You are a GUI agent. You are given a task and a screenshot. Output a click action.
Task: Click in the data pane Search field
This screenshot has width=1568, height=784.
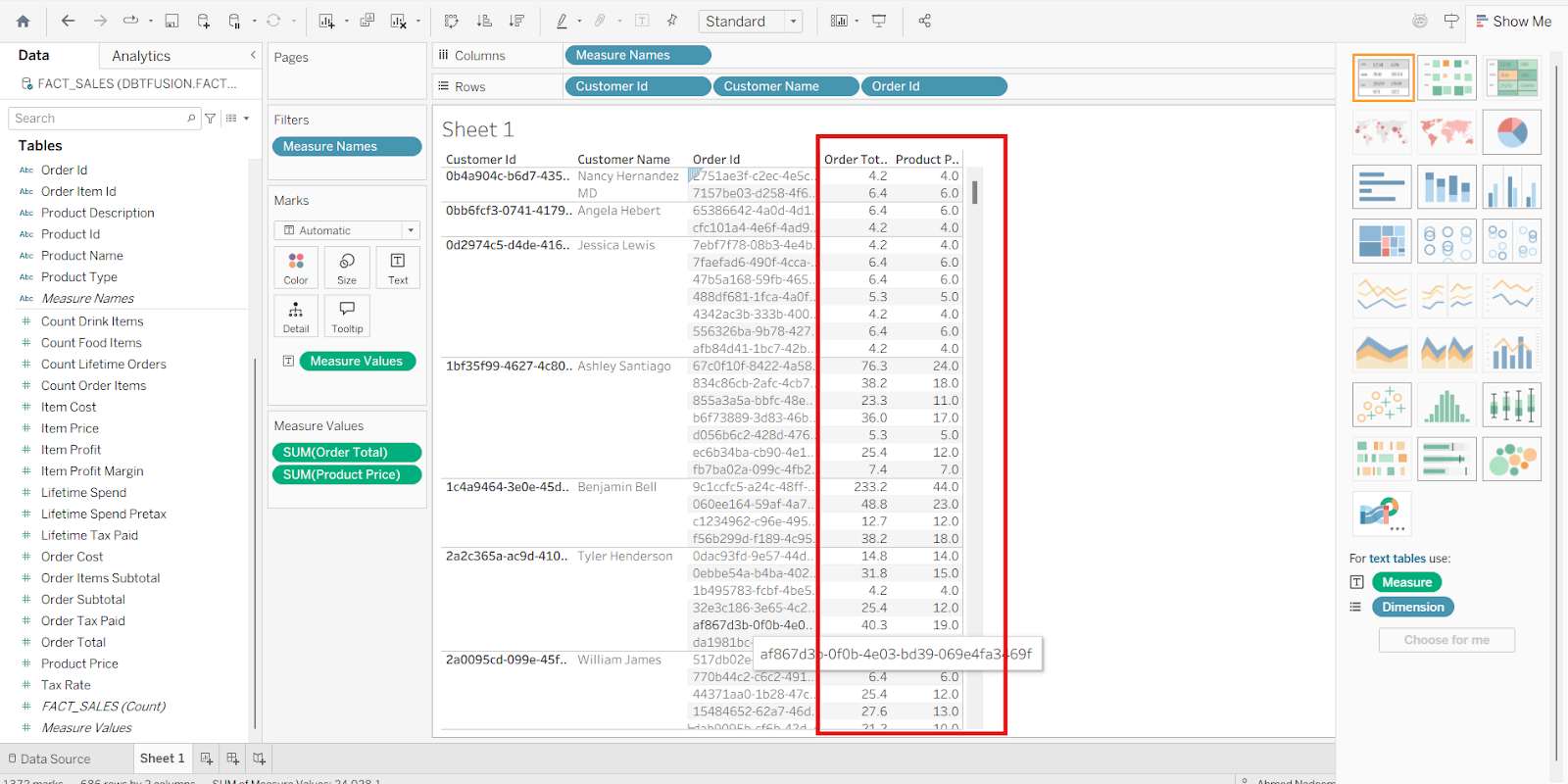click(x=98, y=119)
